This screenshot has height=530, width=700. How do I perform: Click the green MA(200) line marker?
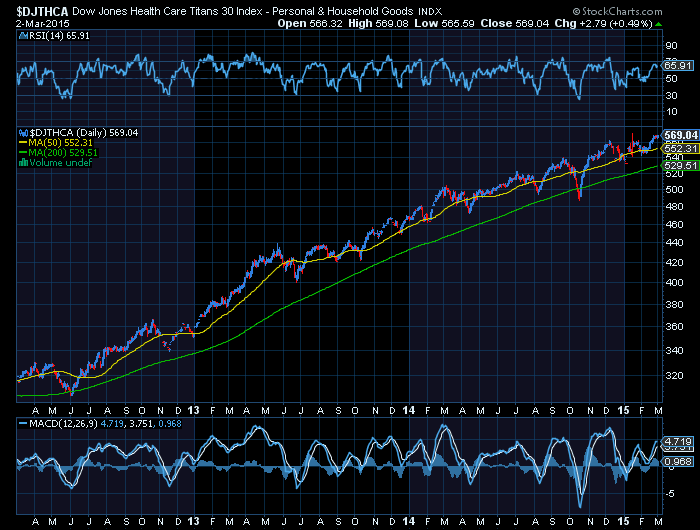coord(23,153)
